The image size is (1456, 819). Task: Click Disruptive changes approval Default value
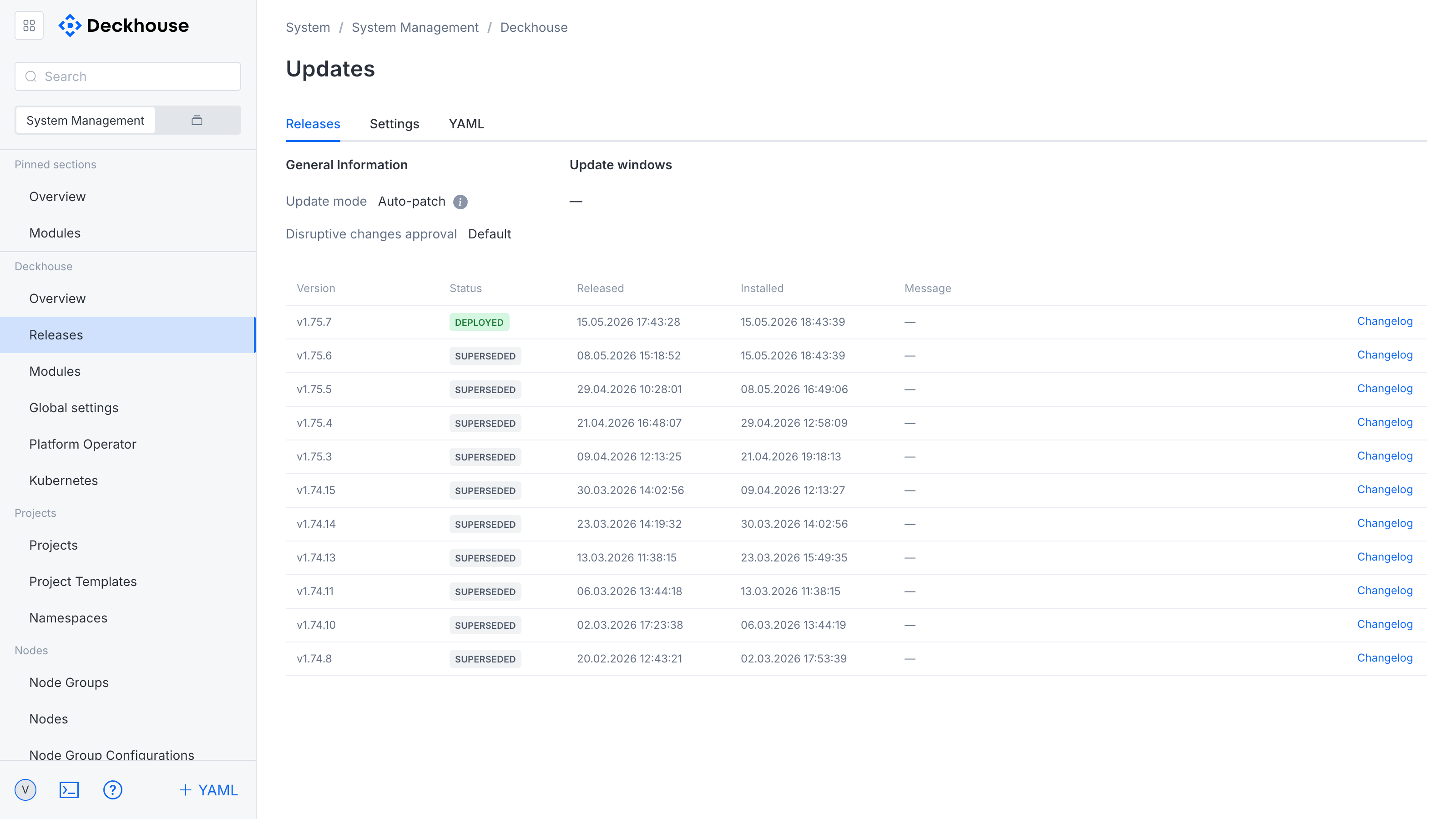click(x=489, y=234)
